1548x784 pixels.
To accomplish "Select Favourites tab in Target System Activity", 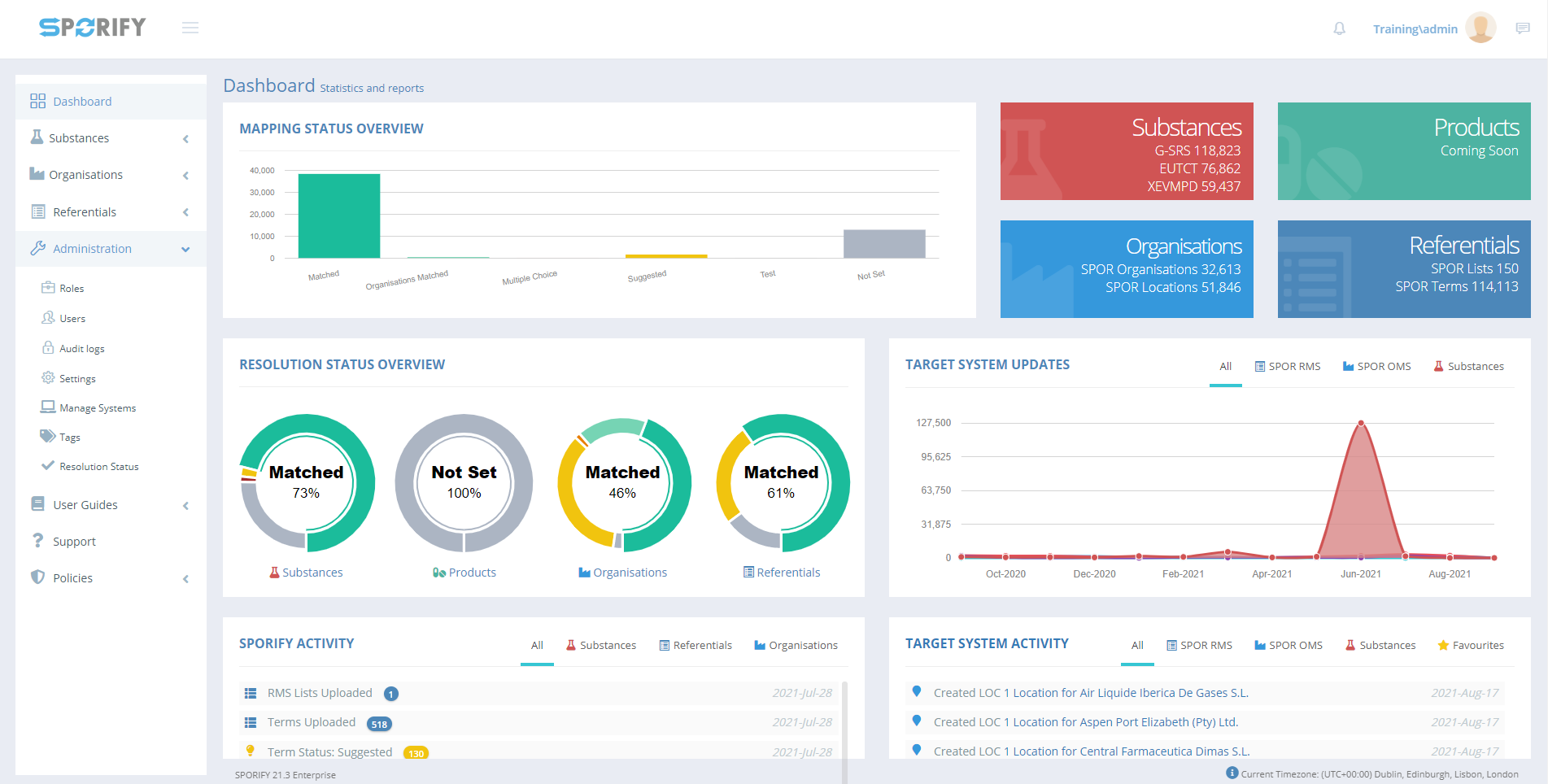I will 1470,646.
